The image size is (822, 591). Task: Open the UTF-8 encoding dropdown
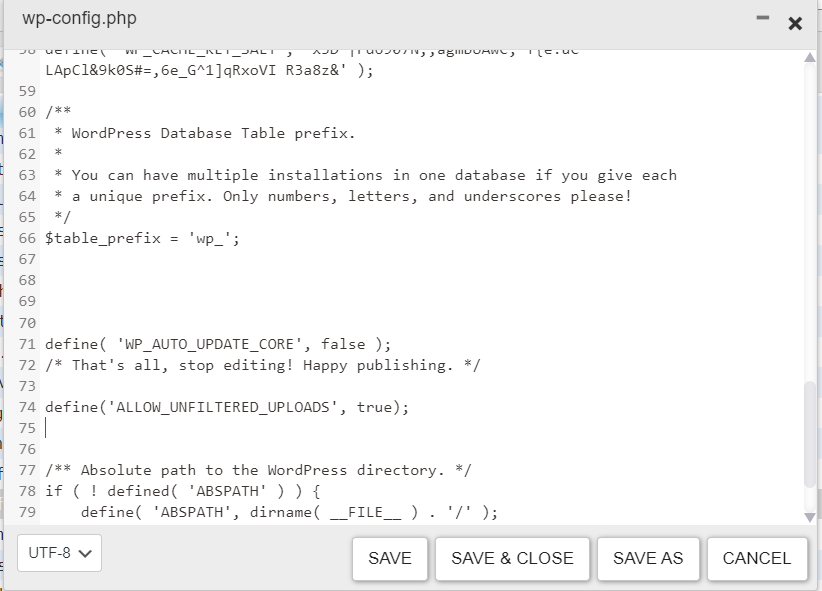click(60, 553)
